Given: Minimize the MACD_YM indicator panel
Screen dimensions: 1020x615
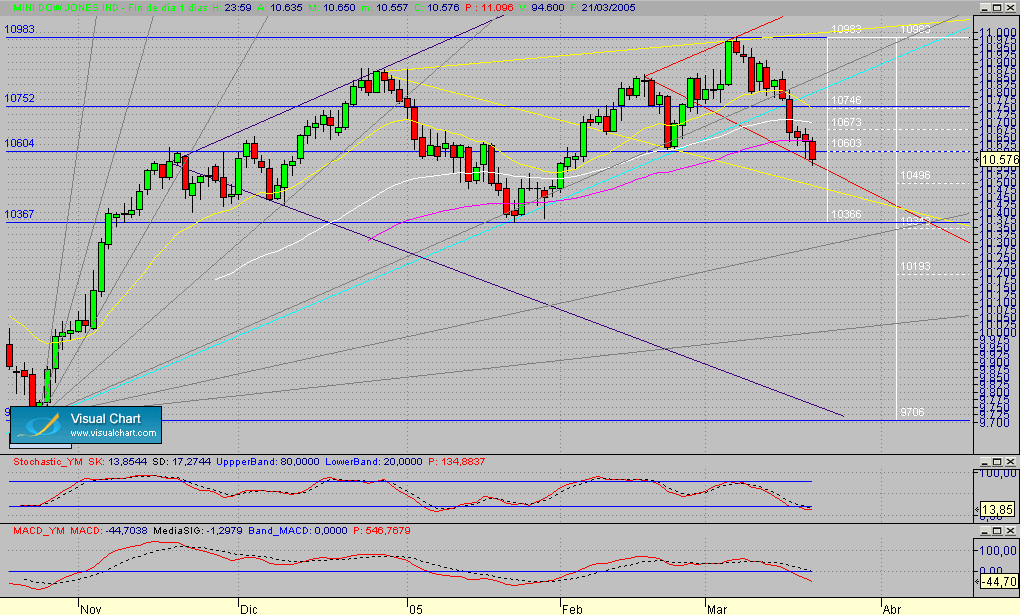Looking at the screenshot, I should pyautogui.click(x=984, y=530).
